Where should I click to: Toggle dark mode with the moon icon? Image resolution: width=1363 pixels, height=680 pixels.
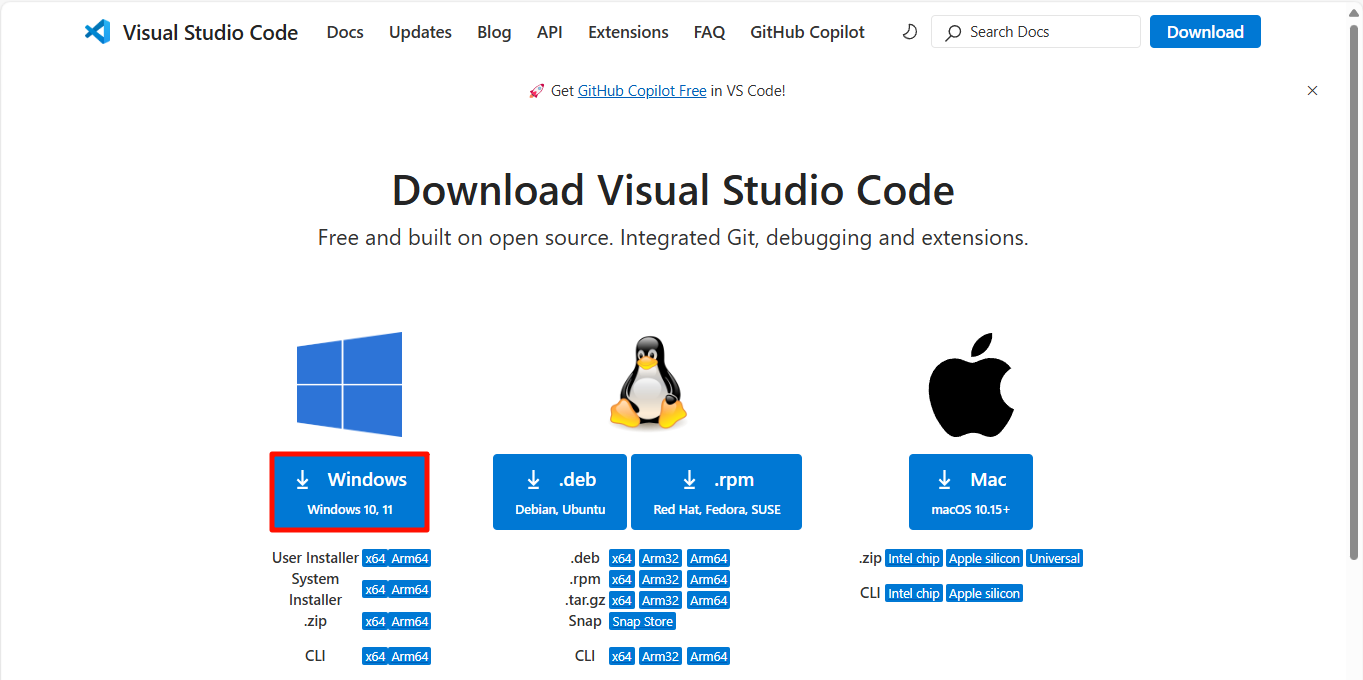point(908,31)
